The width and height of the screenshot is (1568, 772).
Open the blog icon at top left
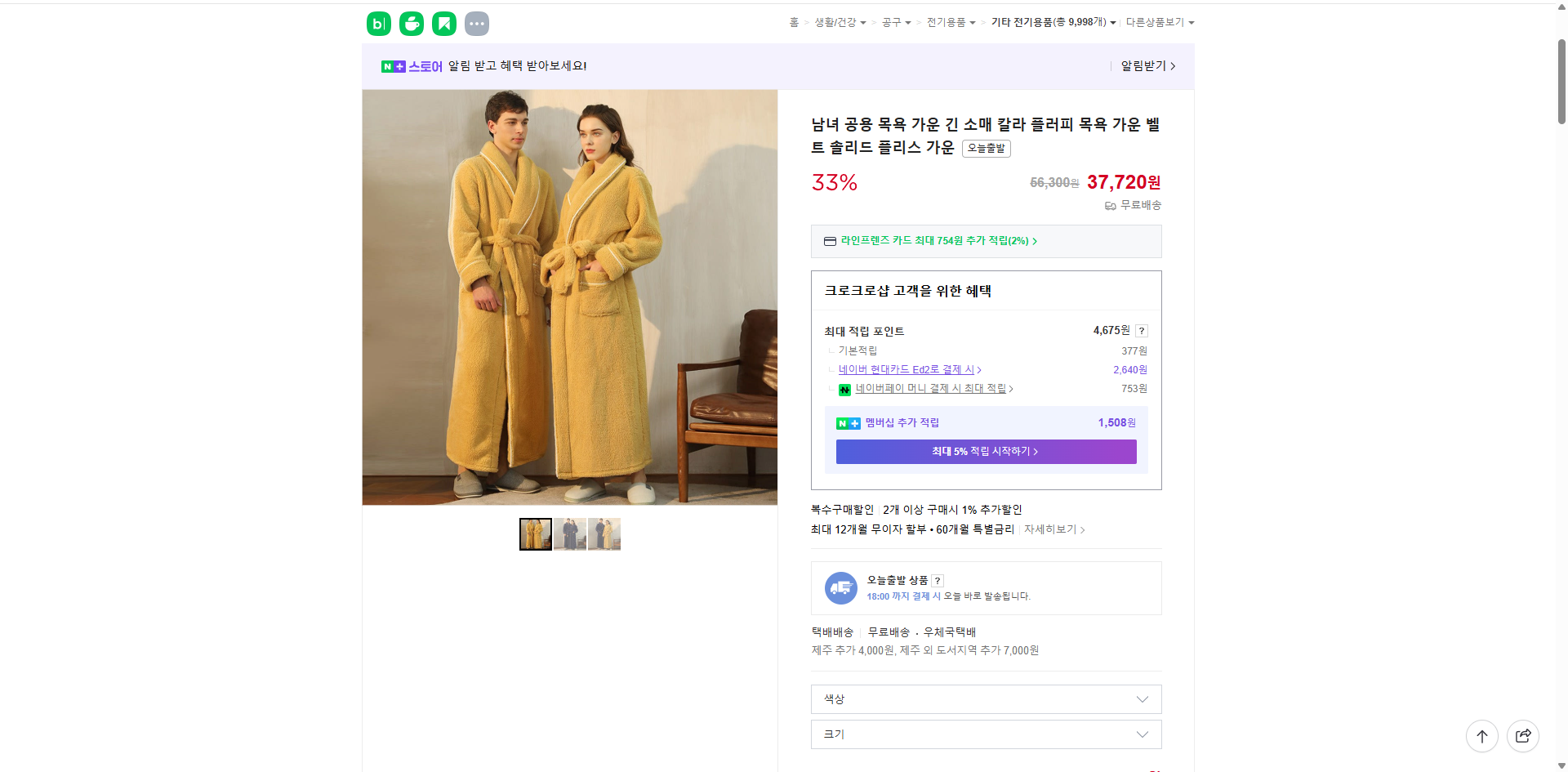pos(378,24)
